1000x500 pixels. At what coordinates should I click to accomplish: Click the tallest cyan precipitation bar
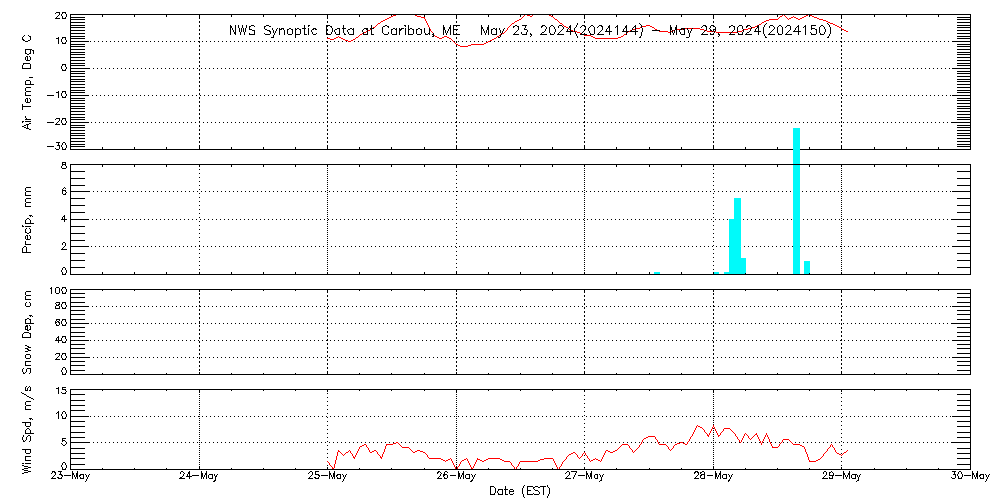[x=796, y=201]
